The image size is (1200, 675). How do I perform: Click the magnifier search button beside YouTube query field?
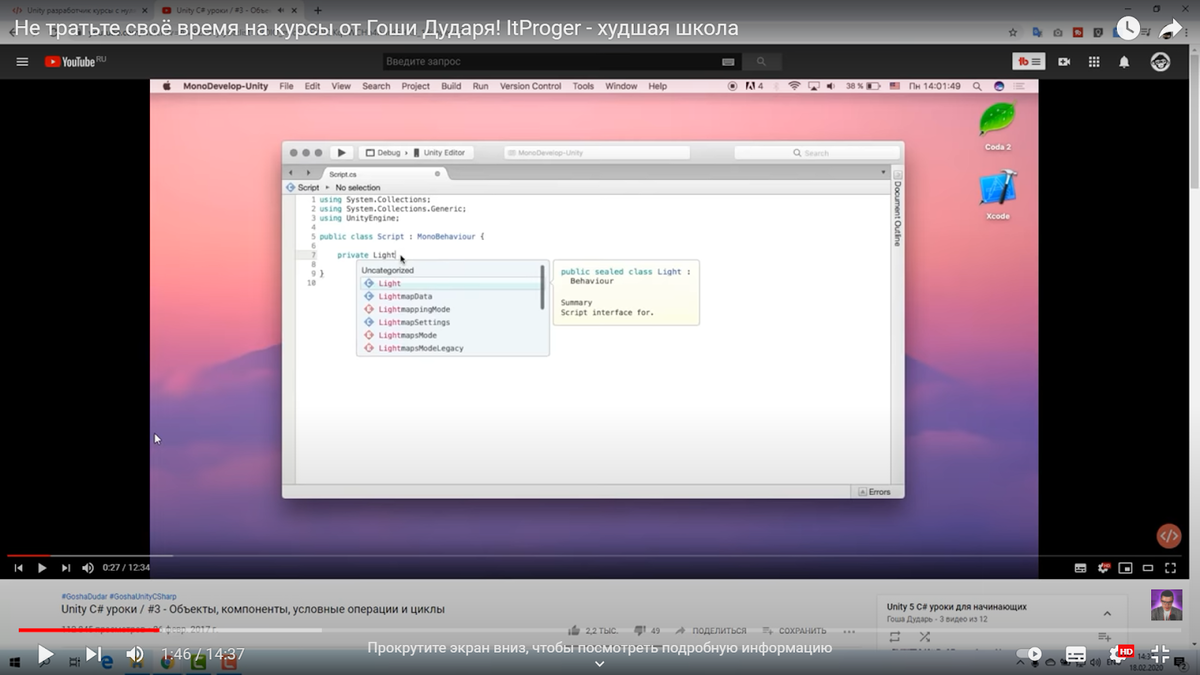761,62
